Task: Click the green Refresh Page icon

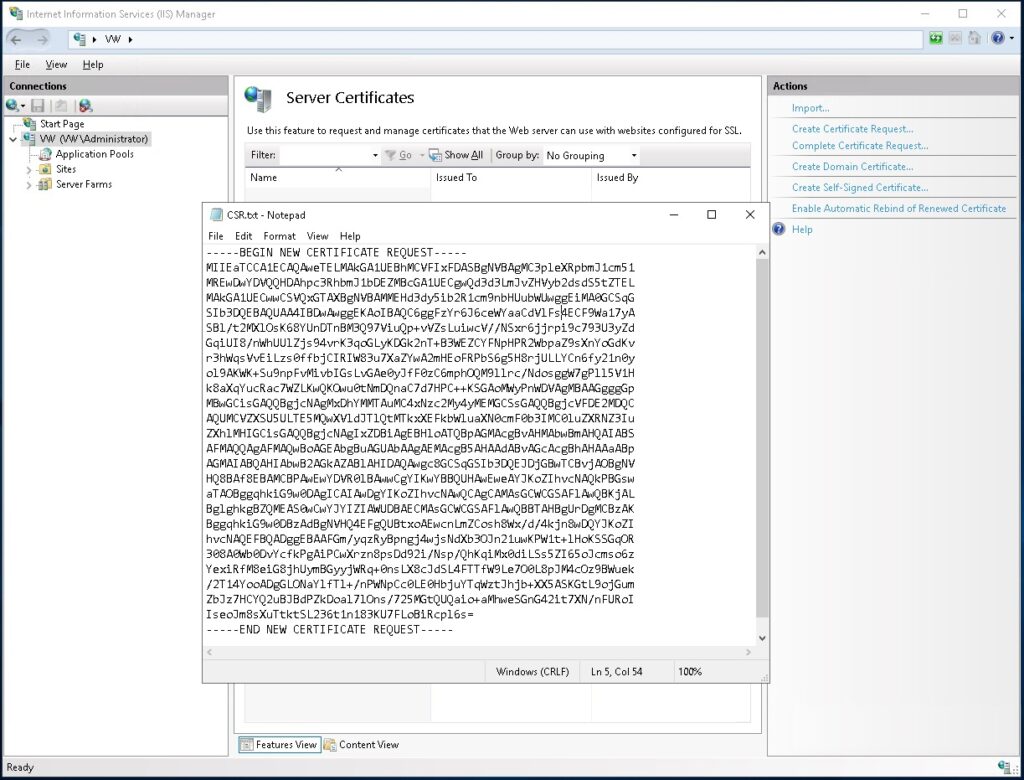Action: [935, 39]
